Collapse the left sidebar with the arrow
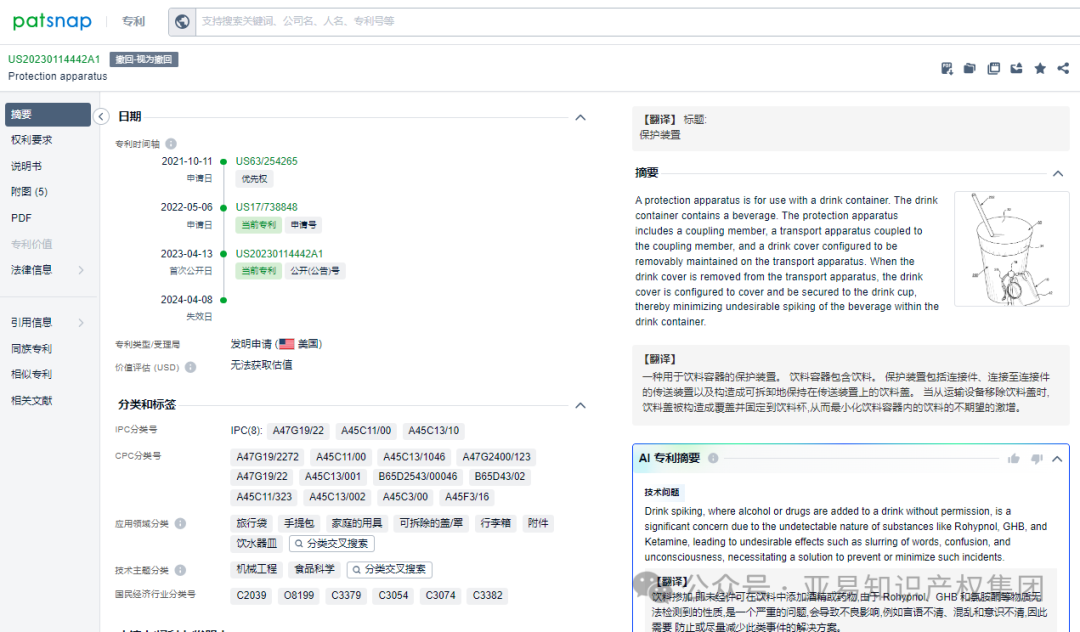The height and width of the screenshot is (632, 1080). point(101,116)
